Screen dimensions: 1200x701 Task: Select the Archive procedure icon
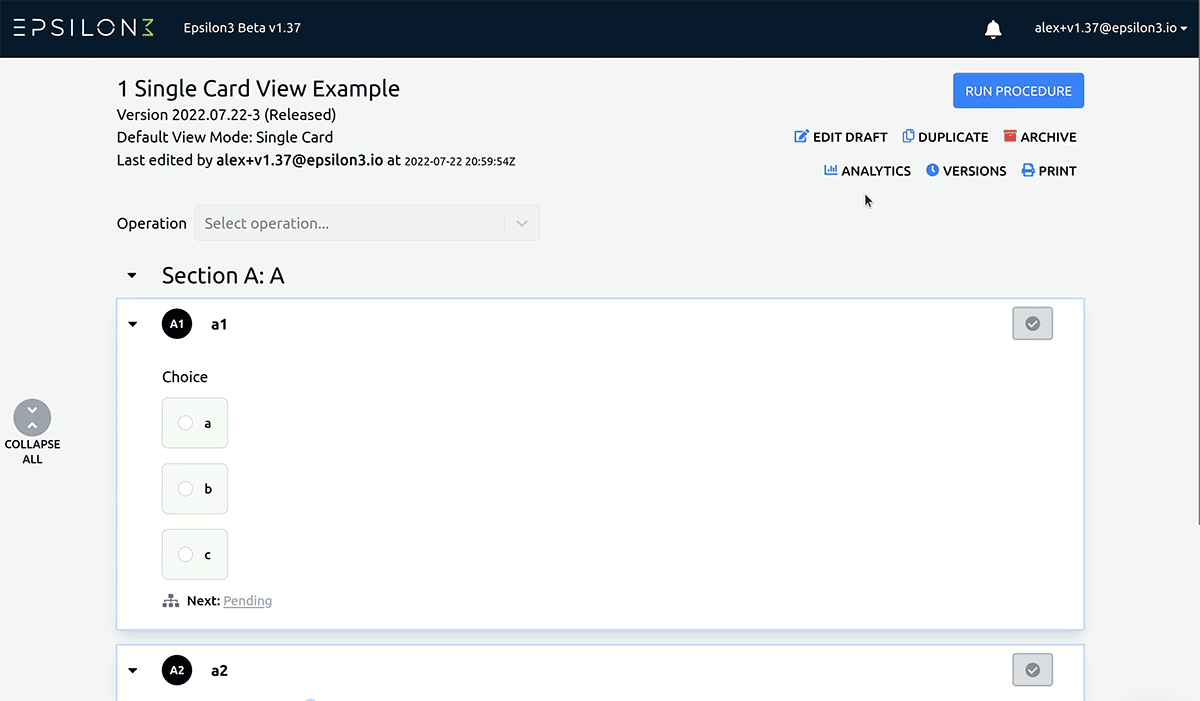tap(1012, 136)
